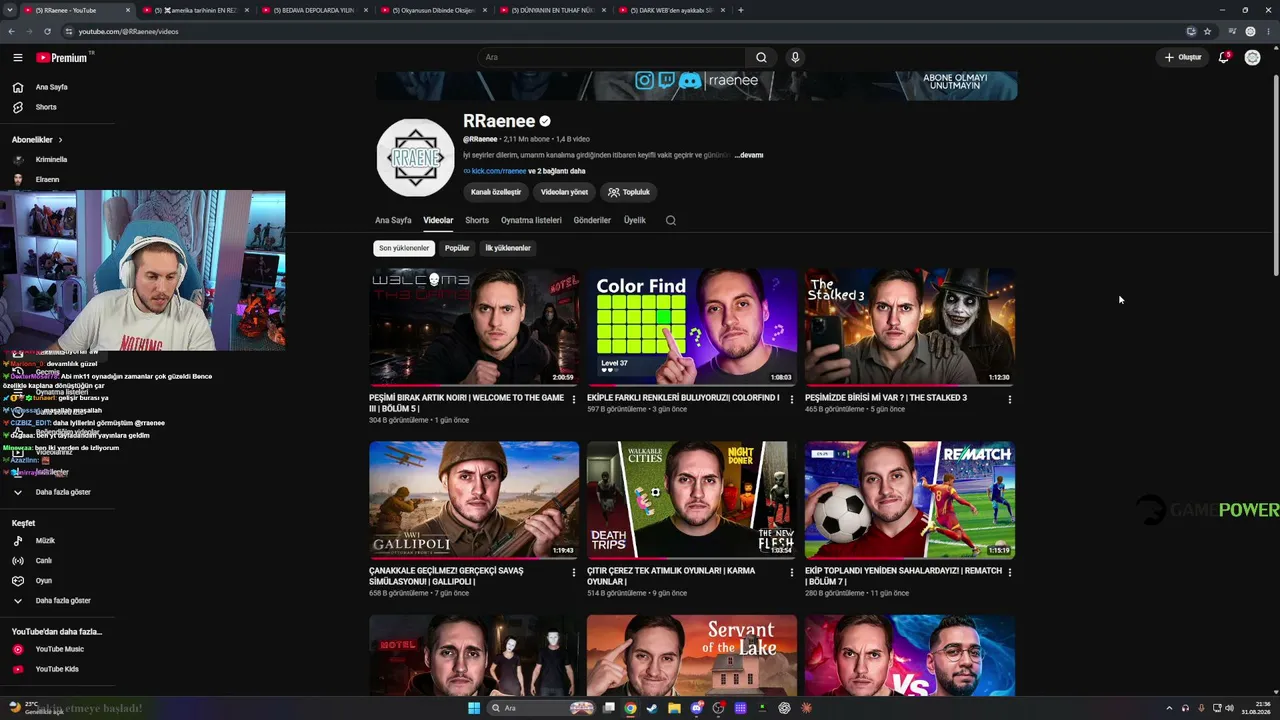Switch to the BEDAVA DEPOLARDA browser tab
The width and height of the screenshot is (1280, 720).
pyautogui.click(x=312, y=10)
